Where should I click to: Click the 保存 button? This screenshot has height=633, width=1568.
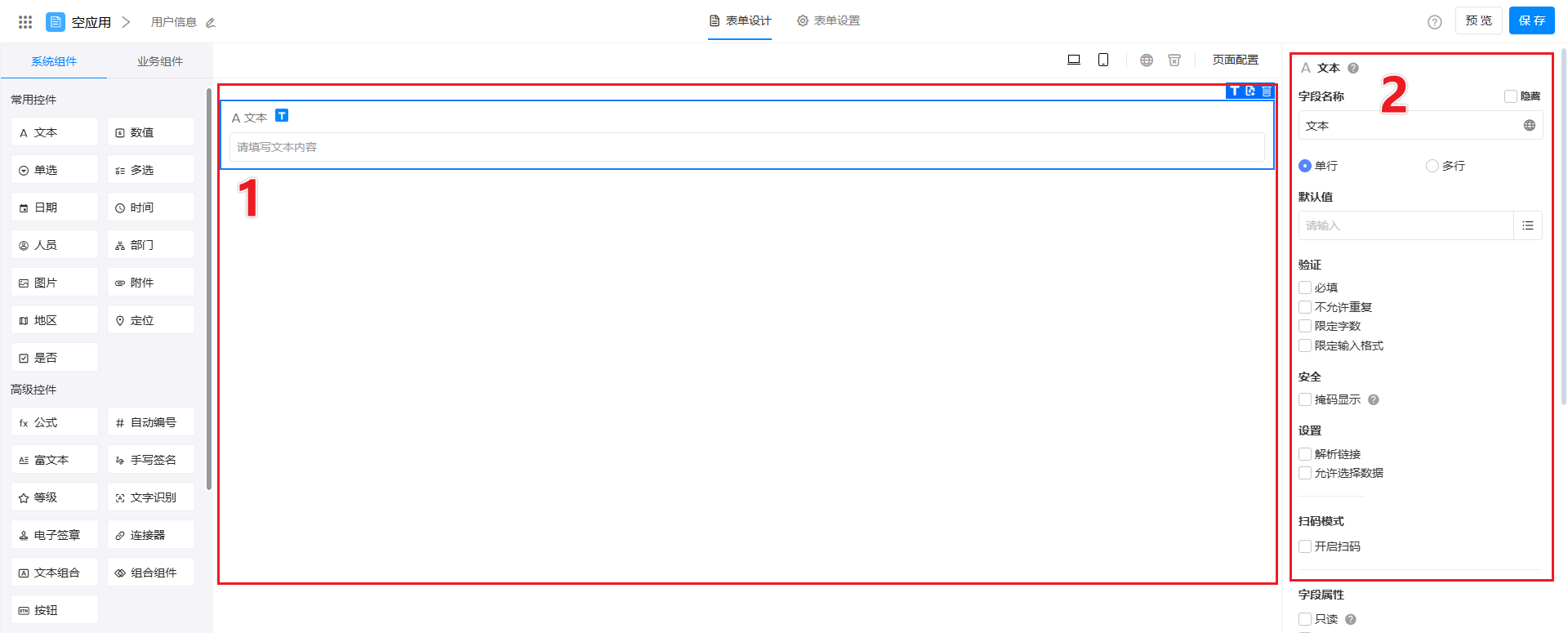click(1531, 20)
